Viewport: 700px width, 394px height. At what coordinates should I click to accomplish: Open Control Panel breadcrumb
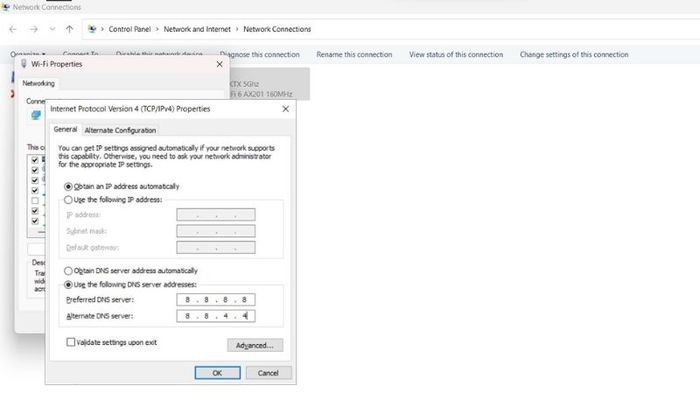(129, 29)
